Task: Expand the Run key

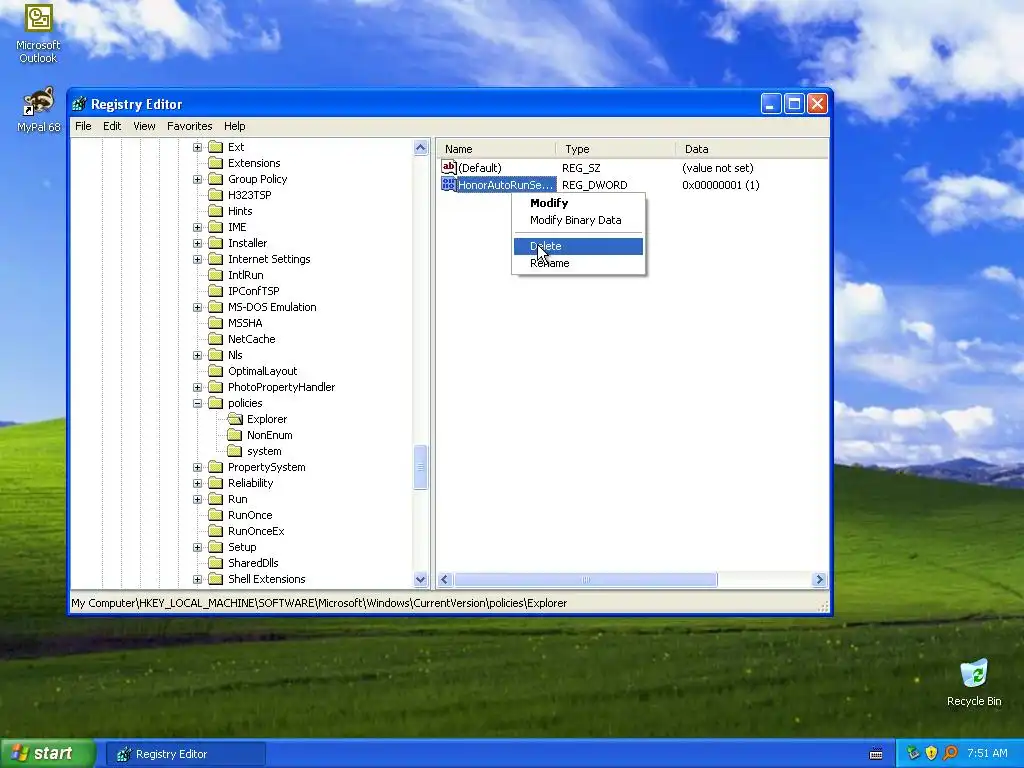Action: click(x=197, y=500)
